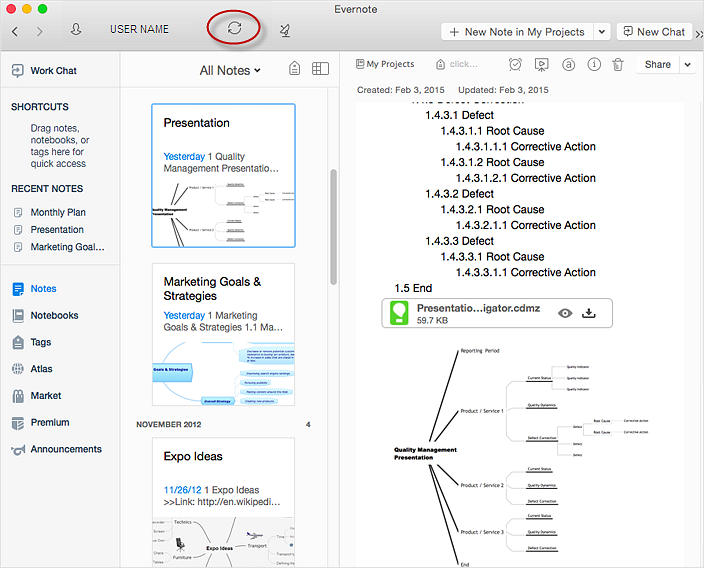Click the annotate icon
704x568 pixels.
point(568,65)
